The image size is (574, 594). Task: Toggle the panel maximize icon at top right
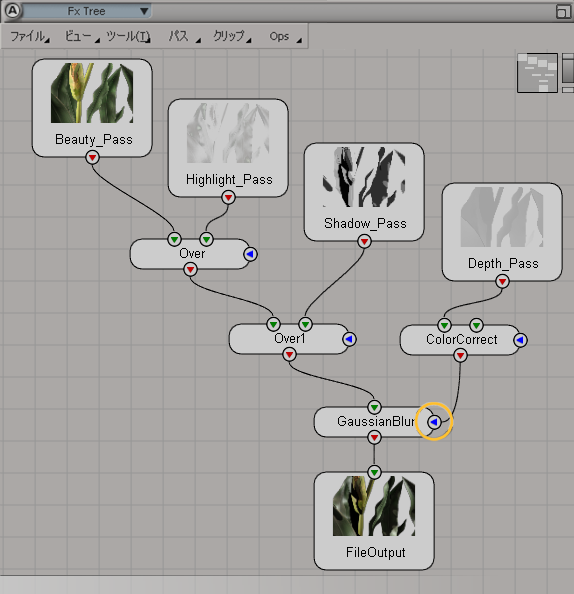point(563,11)
